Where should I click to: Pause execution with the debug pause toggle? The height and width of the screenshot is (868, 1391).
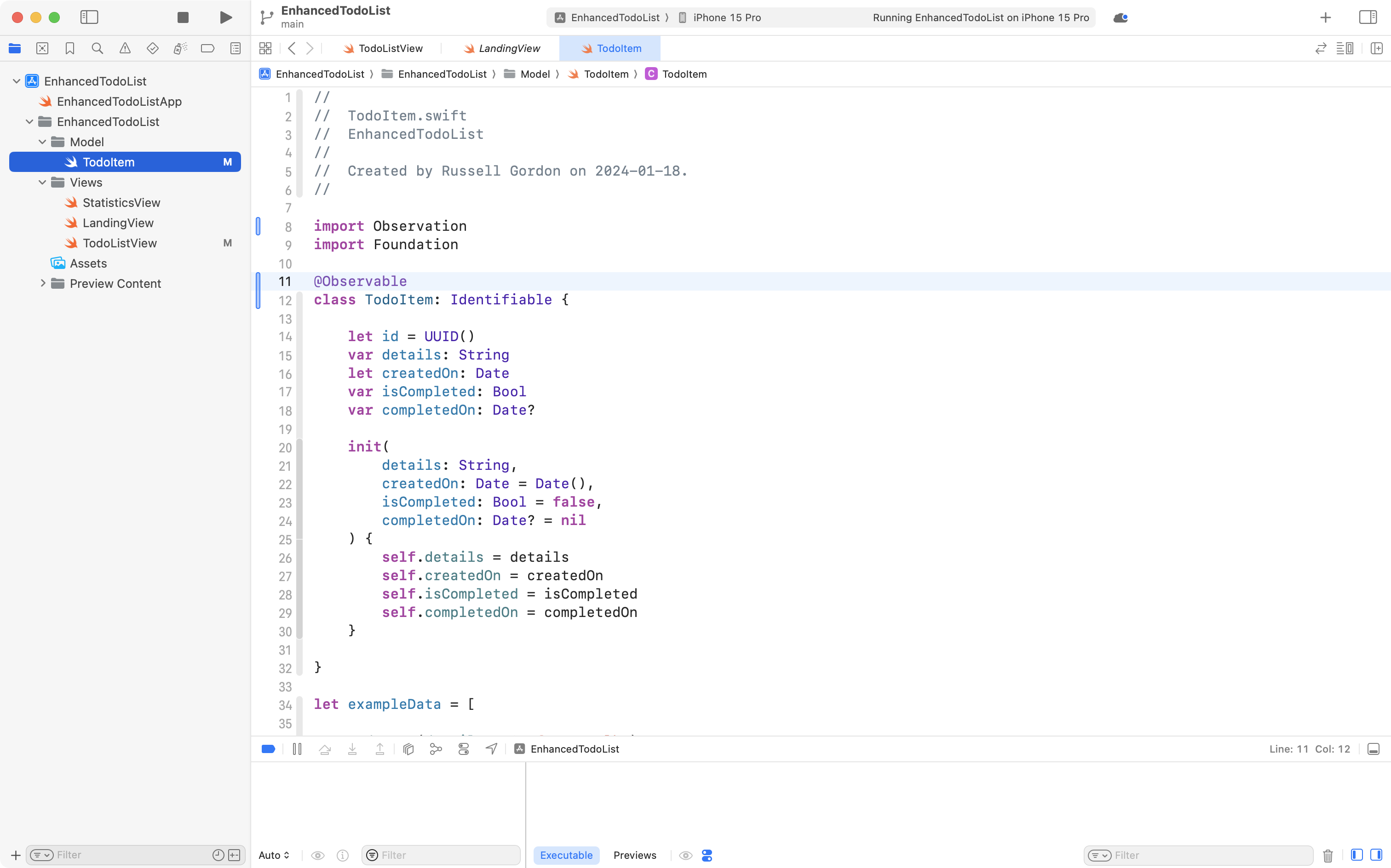point(297,748)
